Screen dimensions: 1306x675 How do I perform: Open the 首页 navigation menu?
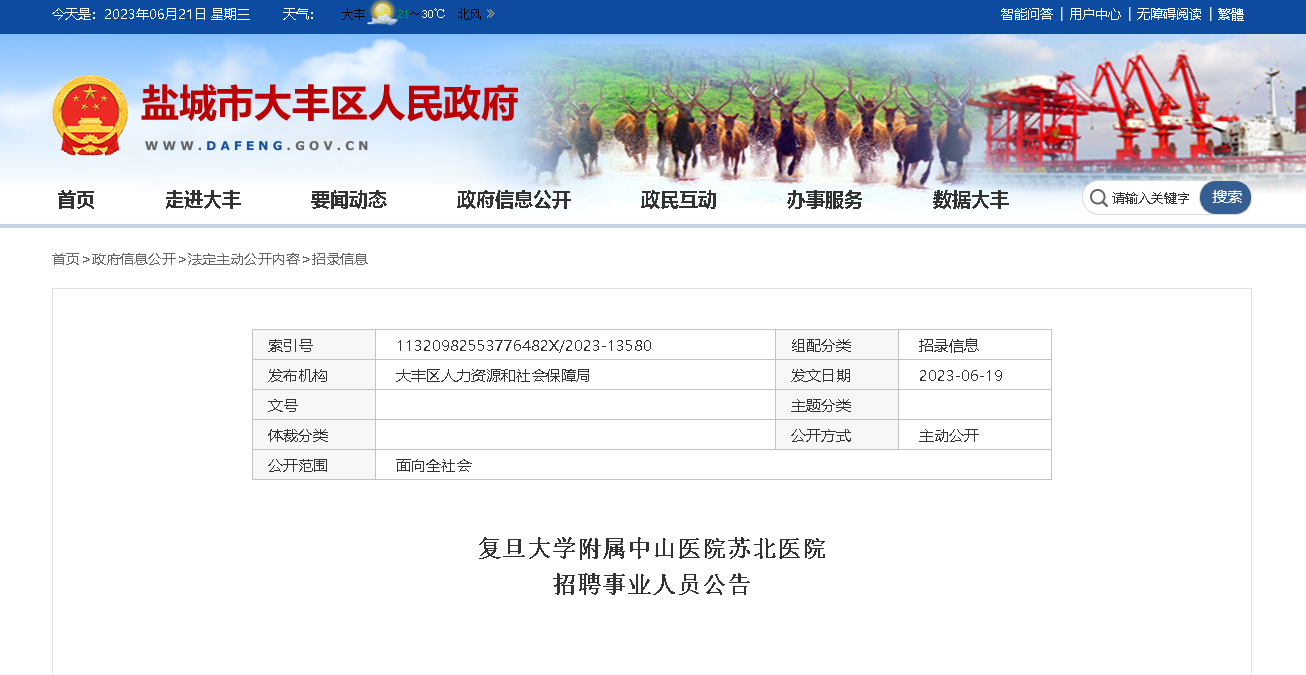tap(76, 200)
